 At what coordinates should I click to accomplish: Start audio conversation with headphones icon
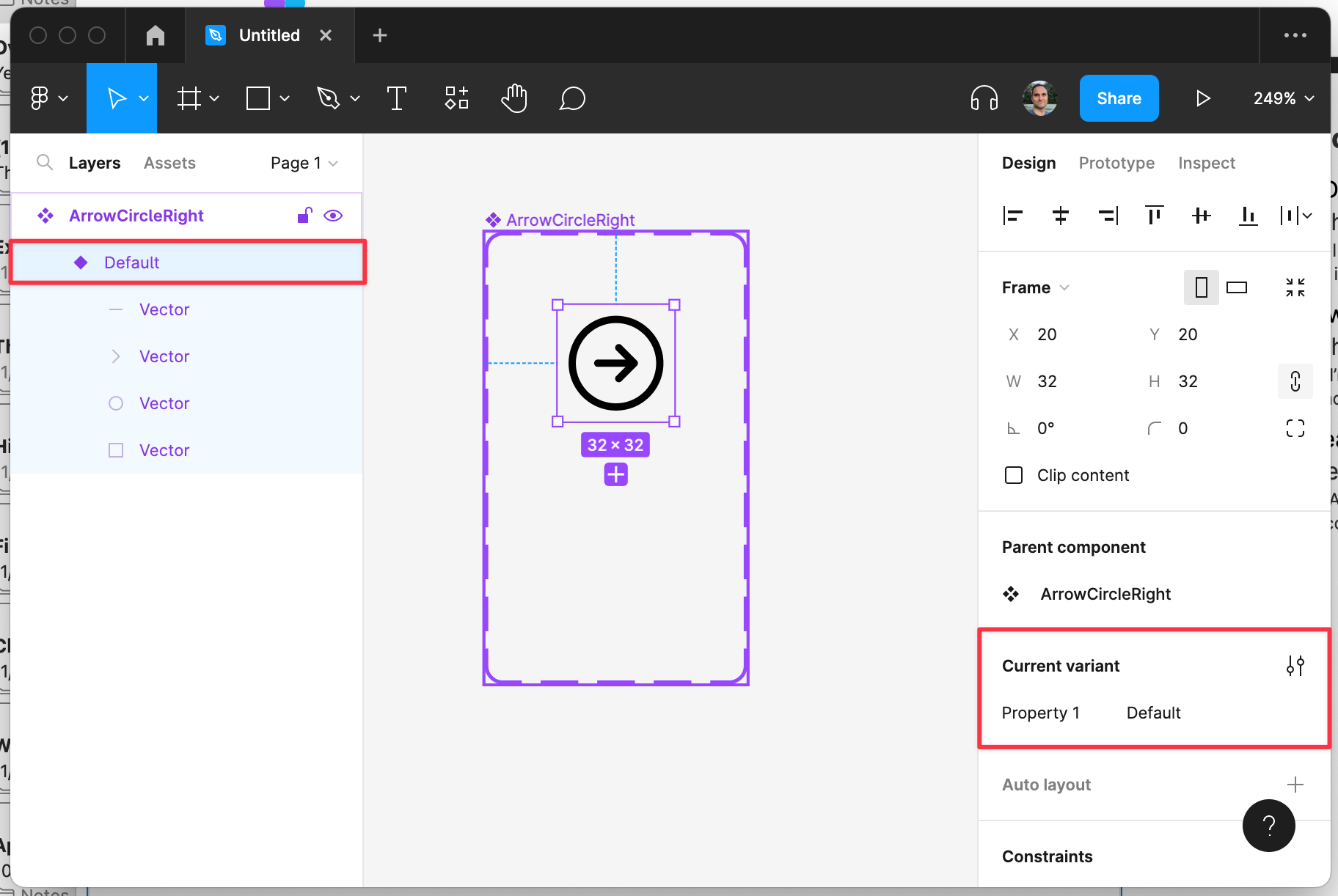984,98
